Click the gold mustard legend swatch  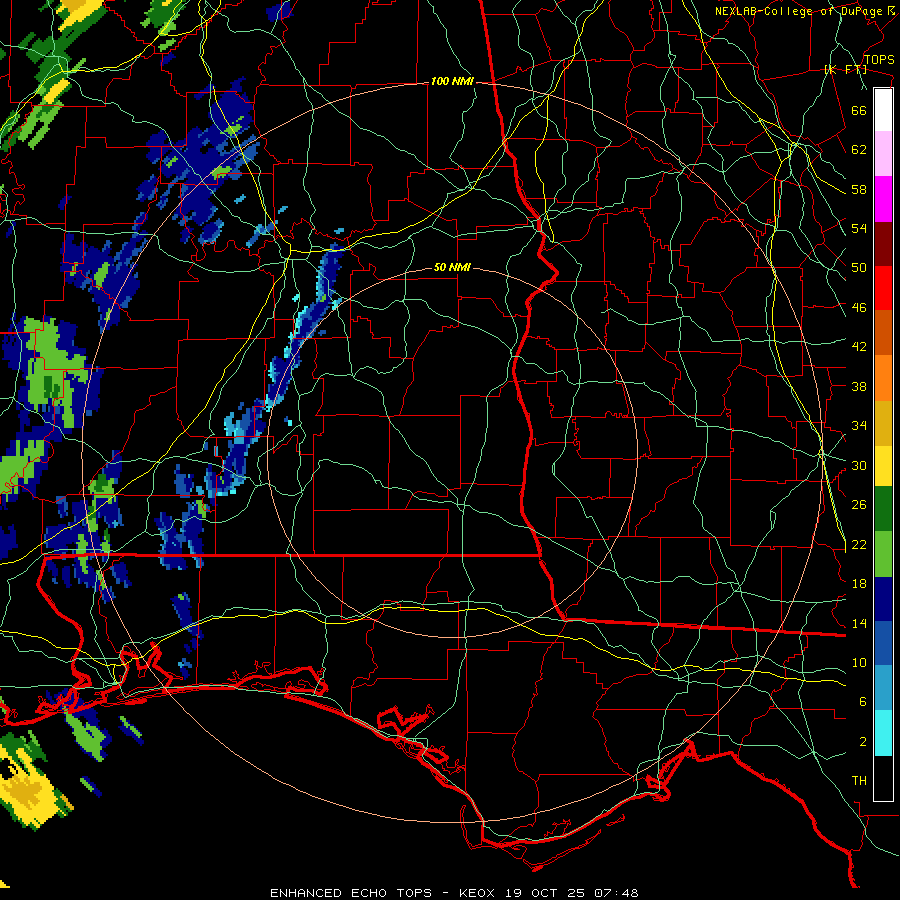pyautogui.click(x=883, y=424)
